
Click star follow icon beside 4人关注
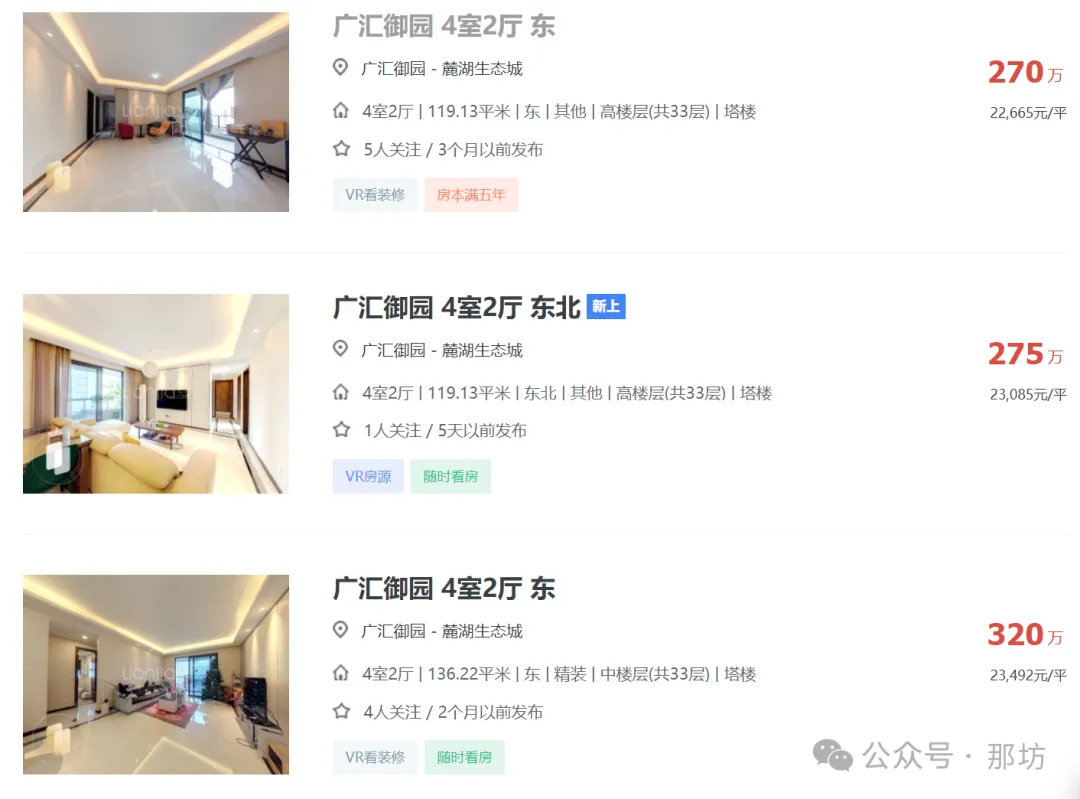(342, 711)
